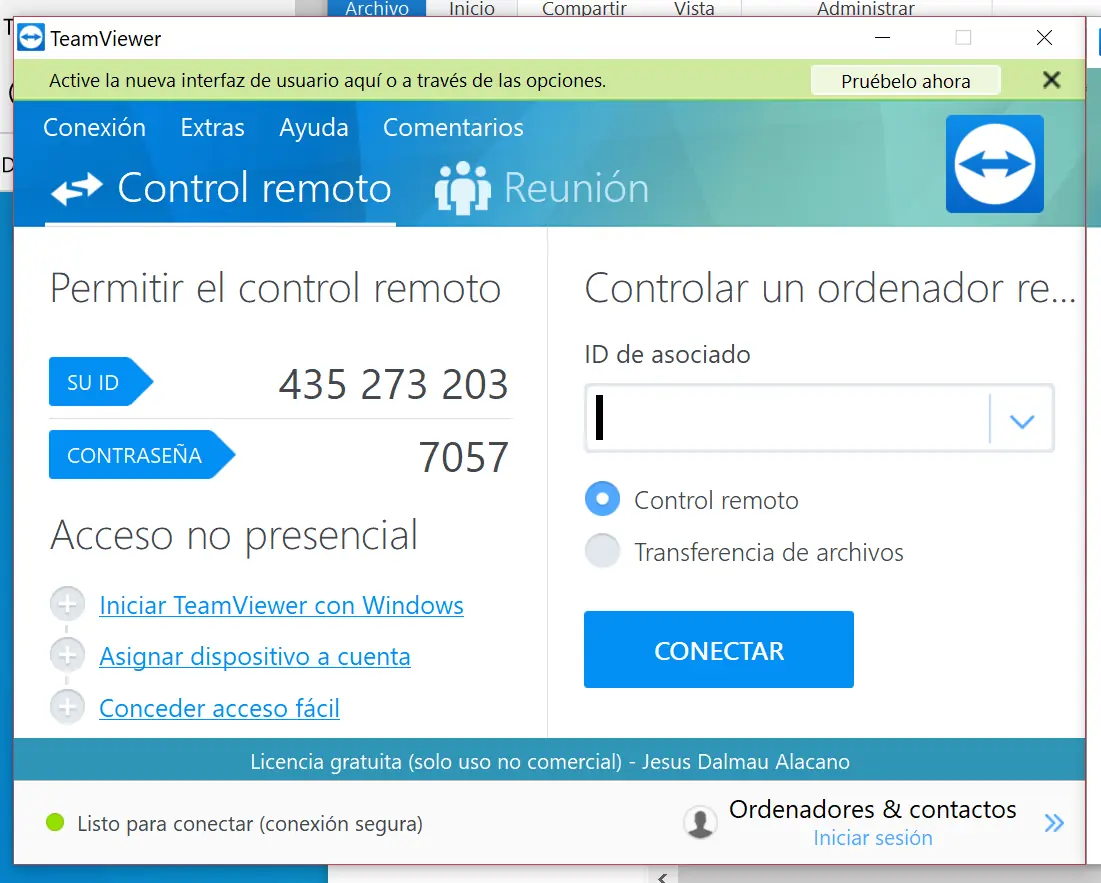Open the ID de asociado dropdown
Viewport: 1101px width, 883px height.
(x=1021, y=418)
